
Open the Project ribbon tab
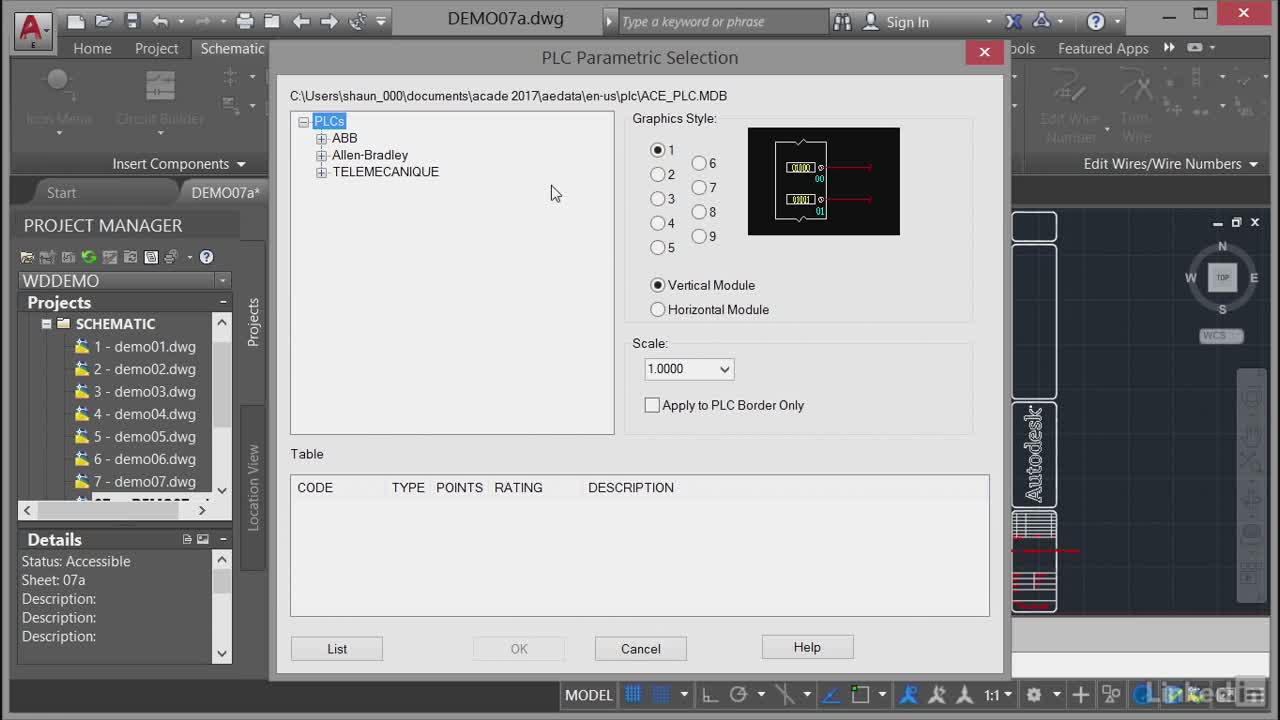click(156, 48)
